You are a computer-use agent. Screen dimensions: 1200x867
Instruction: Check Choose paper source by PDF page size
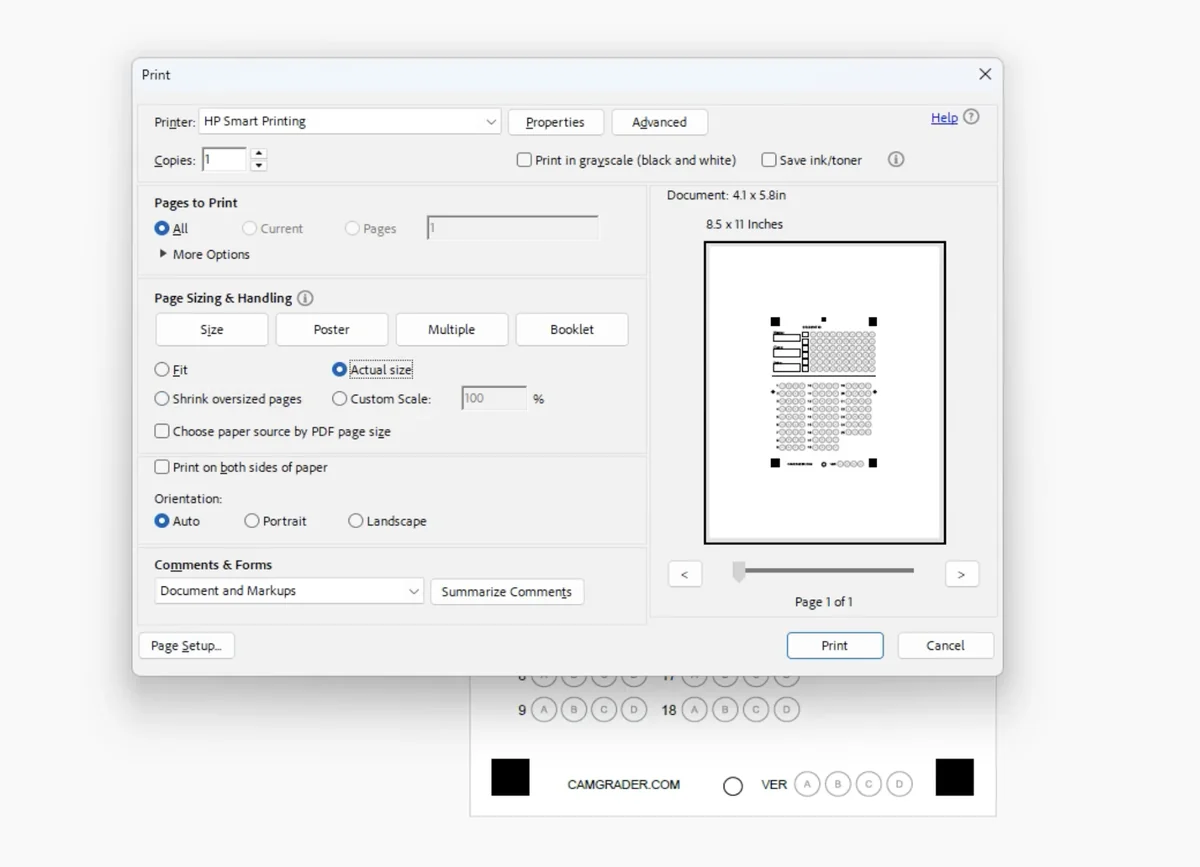point(162,431)
